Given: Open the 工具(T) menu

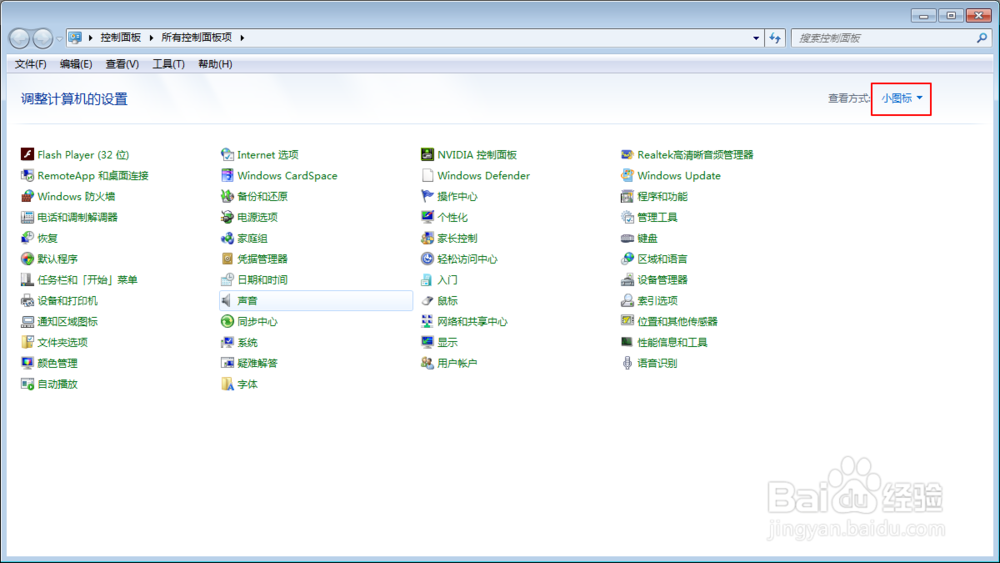Looking at the screenshot, I should coord(168,64).
